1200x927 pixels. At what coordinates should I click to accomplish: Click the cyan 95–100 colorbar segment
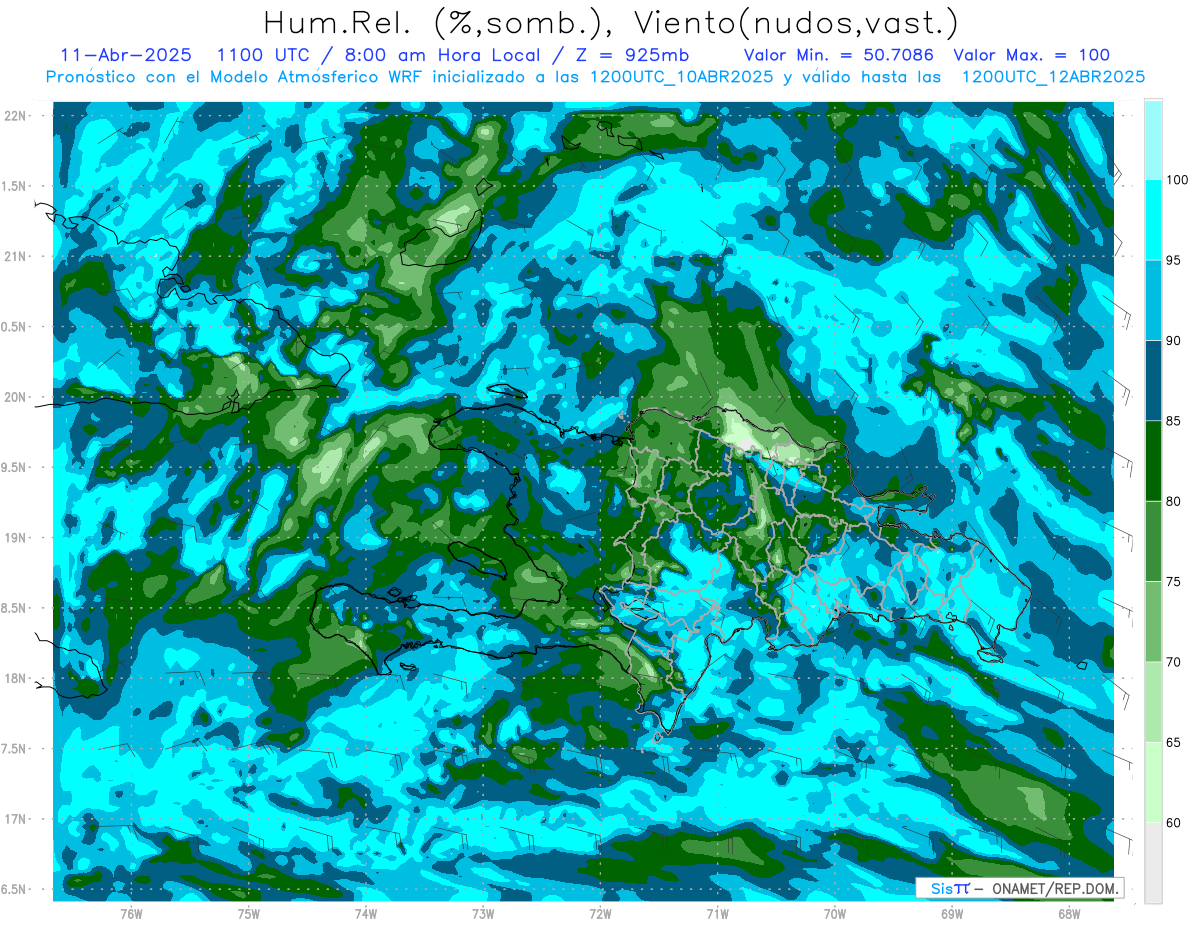click(1153, 220)
